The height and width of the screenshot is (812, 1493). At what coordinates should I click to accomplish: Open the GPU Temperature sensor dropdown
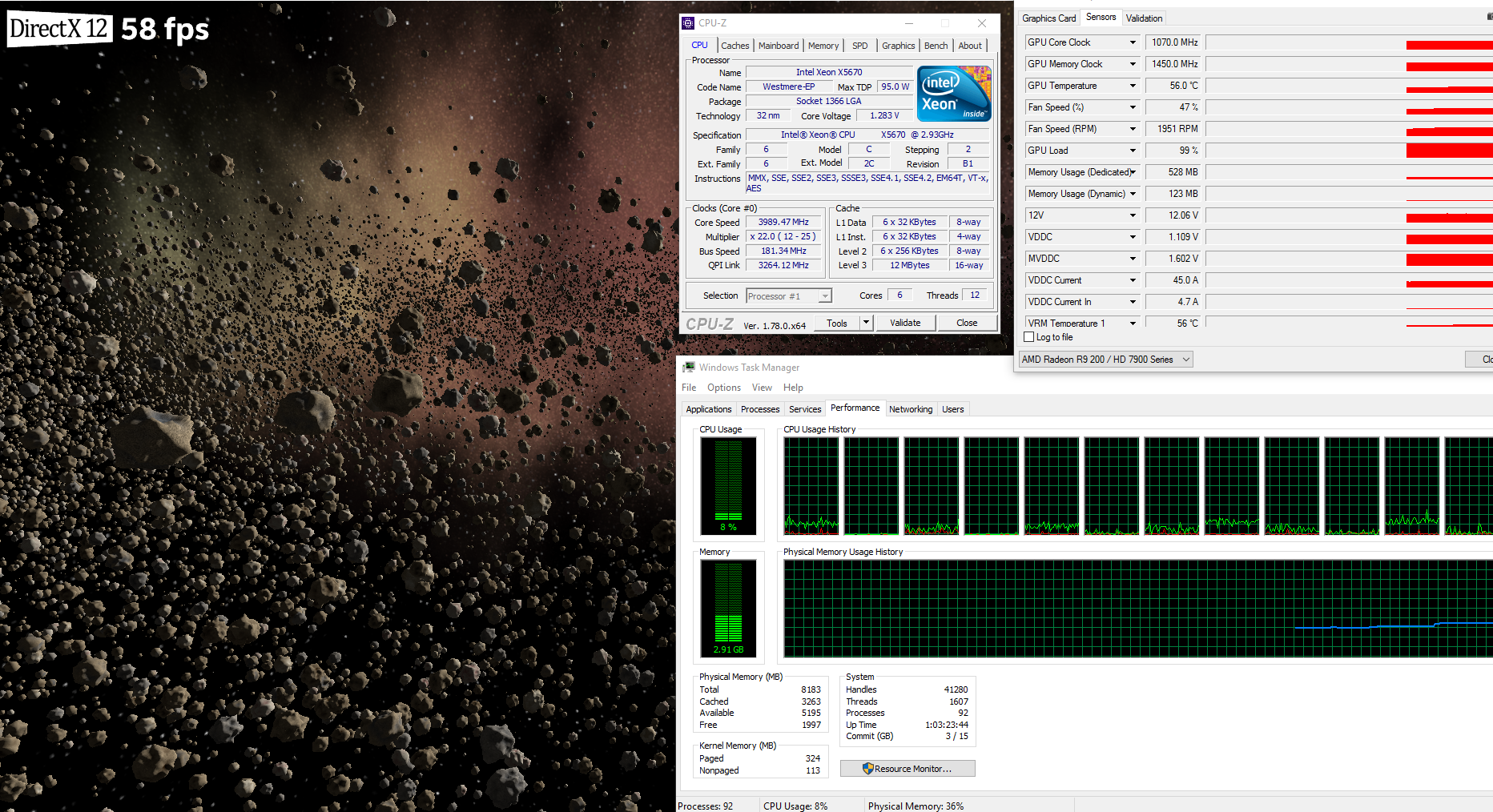click(1133, 86)
